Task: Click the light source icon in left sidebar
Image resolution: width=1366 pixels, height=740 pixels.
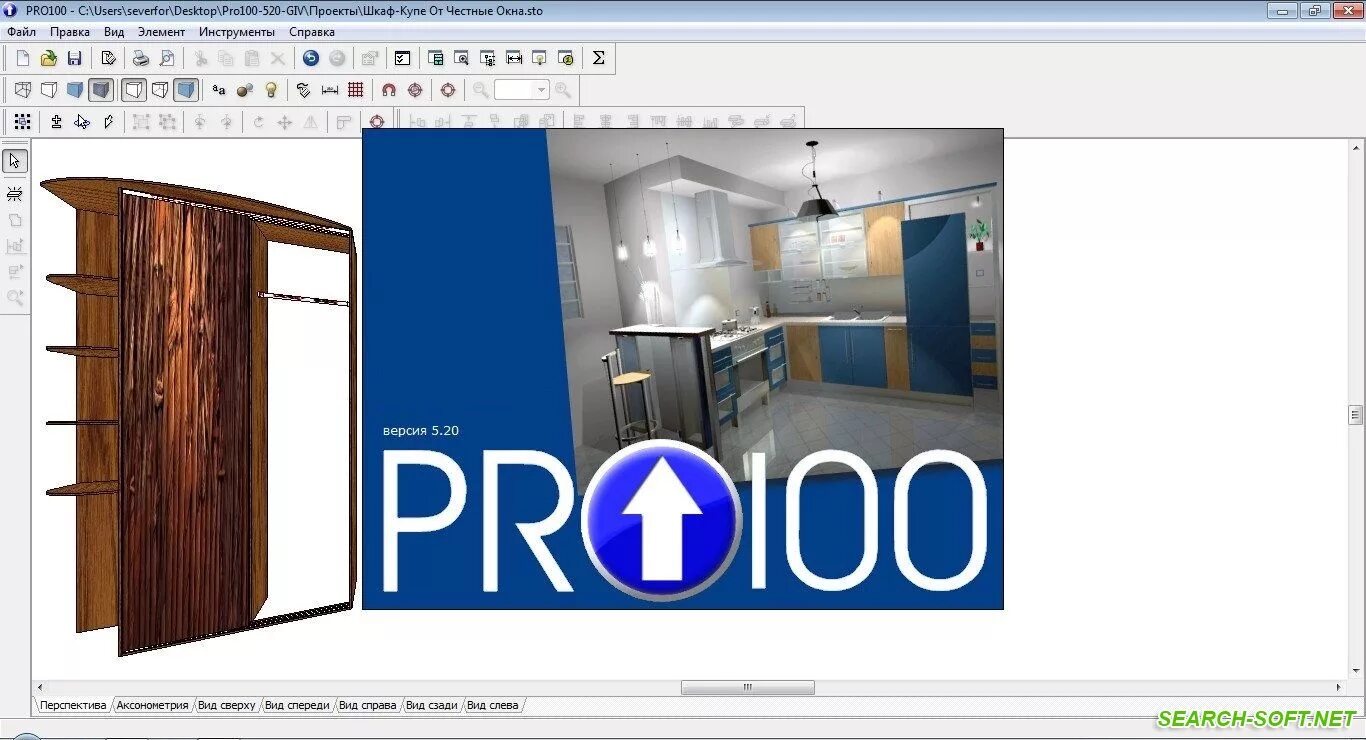Action: click(x=15, y=194)
